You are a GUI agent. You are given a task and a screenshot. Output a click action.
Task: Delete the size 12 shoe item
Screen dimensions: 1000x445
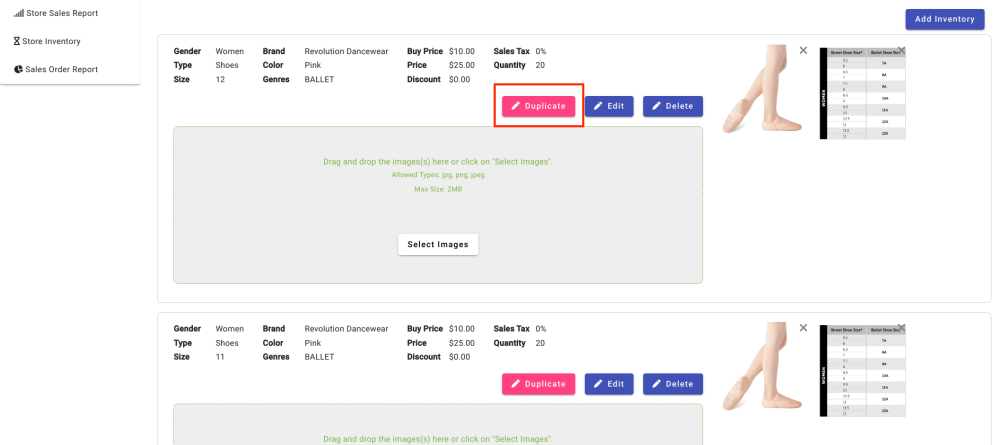673,106
